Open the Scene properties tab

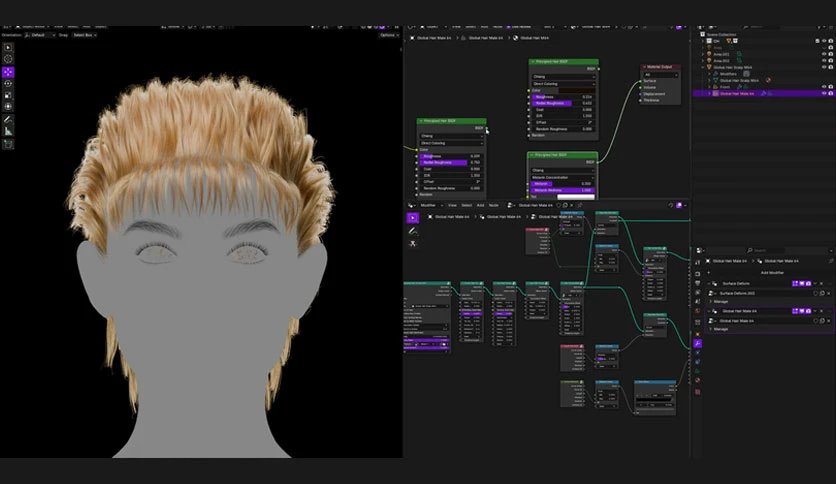click(x=697, y=302)
